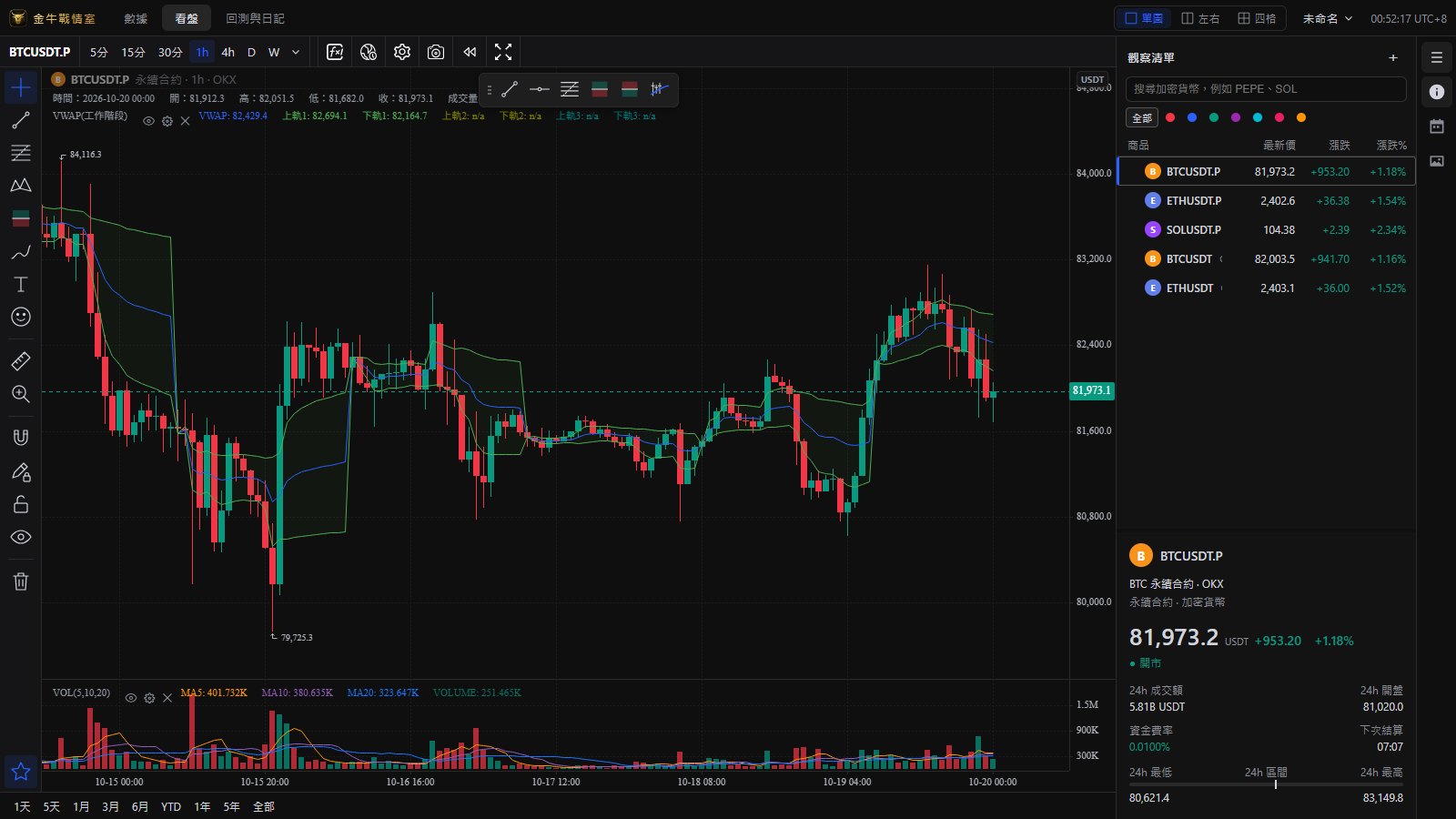Open the 數據 tab
Image resolution: width=1456 pixels, height=819 pixels.
136,18
